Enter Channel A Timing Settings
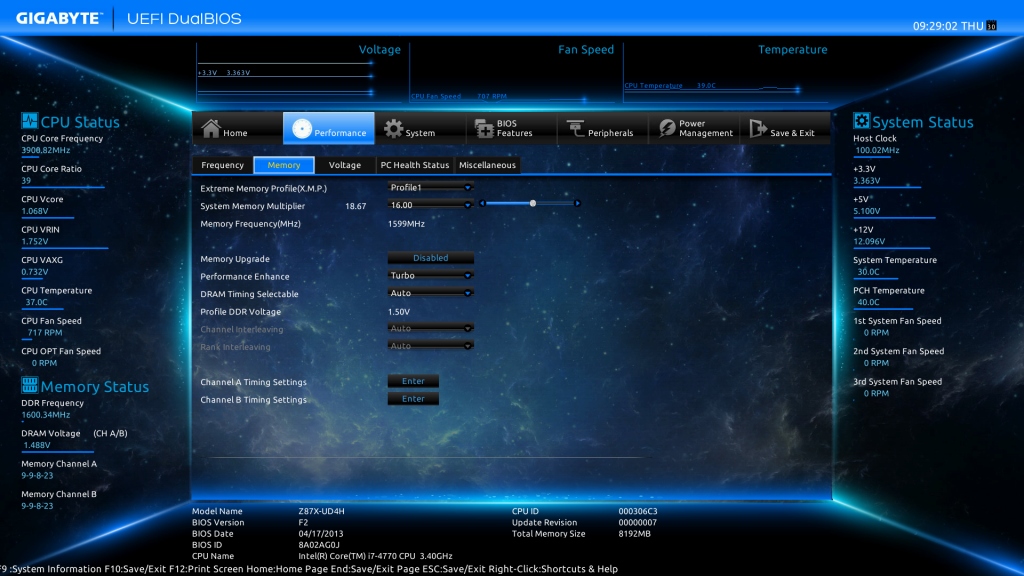 pyautogui.click(x=413, y=381)
